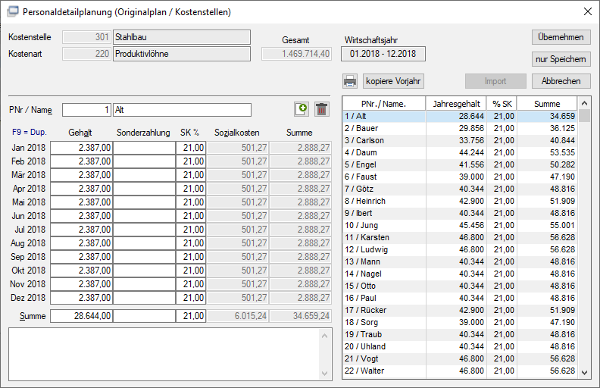Viewport: 600px width, 388px height.
Task: Click the Summe SK % field
Action: pyautogui.click(x=191, y=316)
